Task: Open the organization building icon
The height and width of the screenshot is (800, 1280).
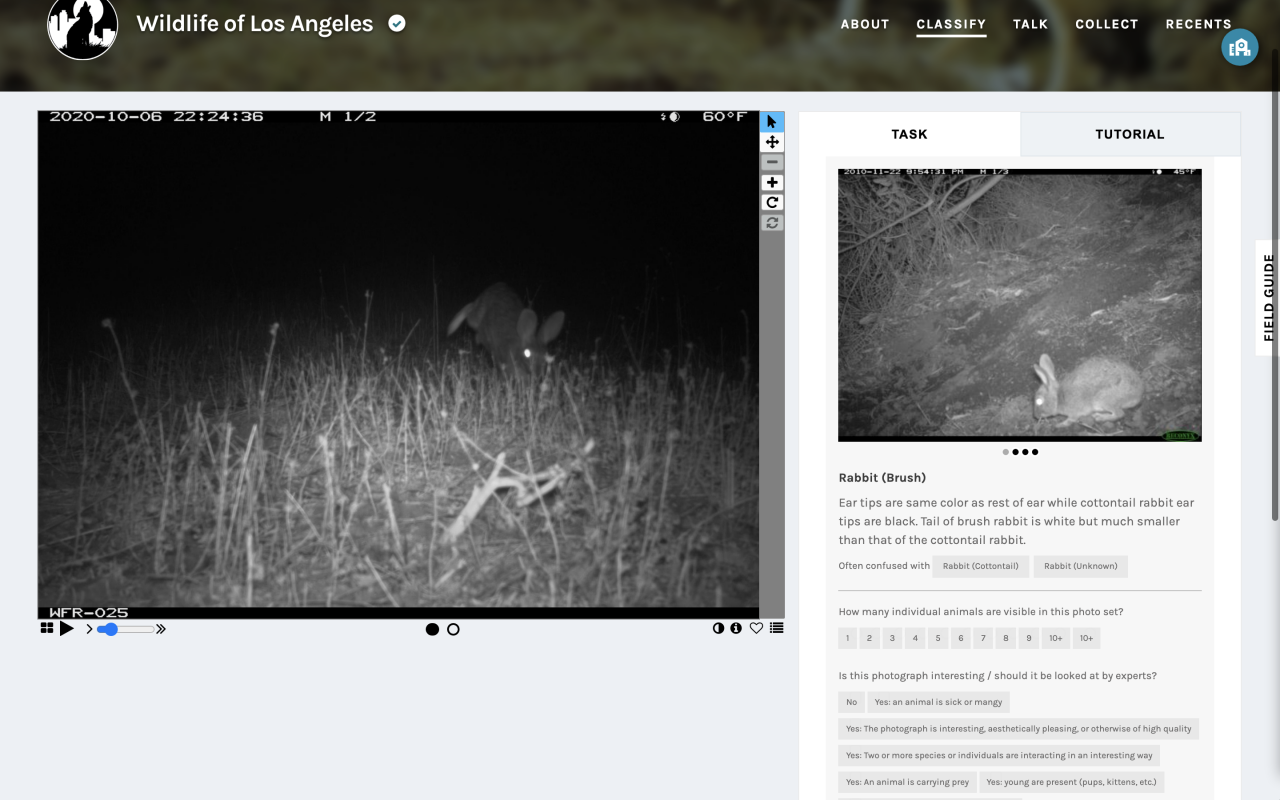Action: pyautogui.click(x=1240, y=47)
